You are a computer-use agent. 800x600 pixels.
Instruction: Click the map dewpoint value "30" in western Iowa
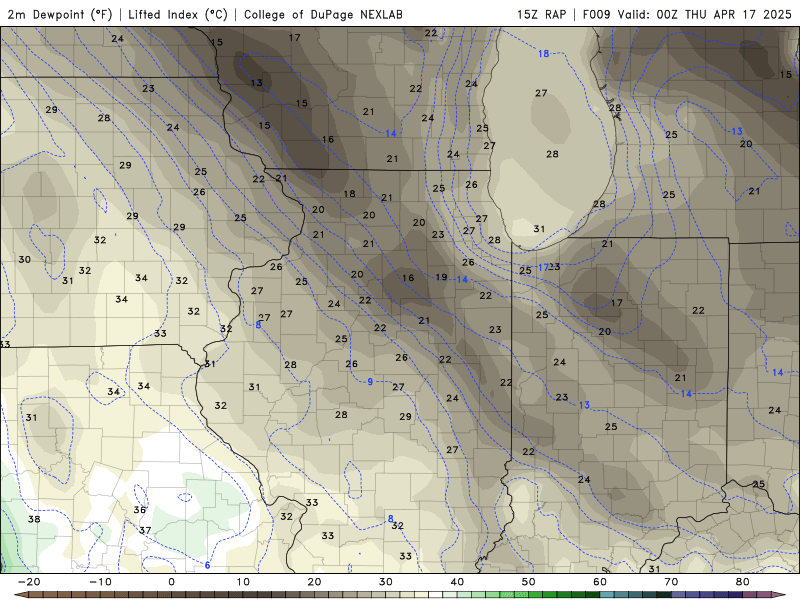click(x=24, y=260)
